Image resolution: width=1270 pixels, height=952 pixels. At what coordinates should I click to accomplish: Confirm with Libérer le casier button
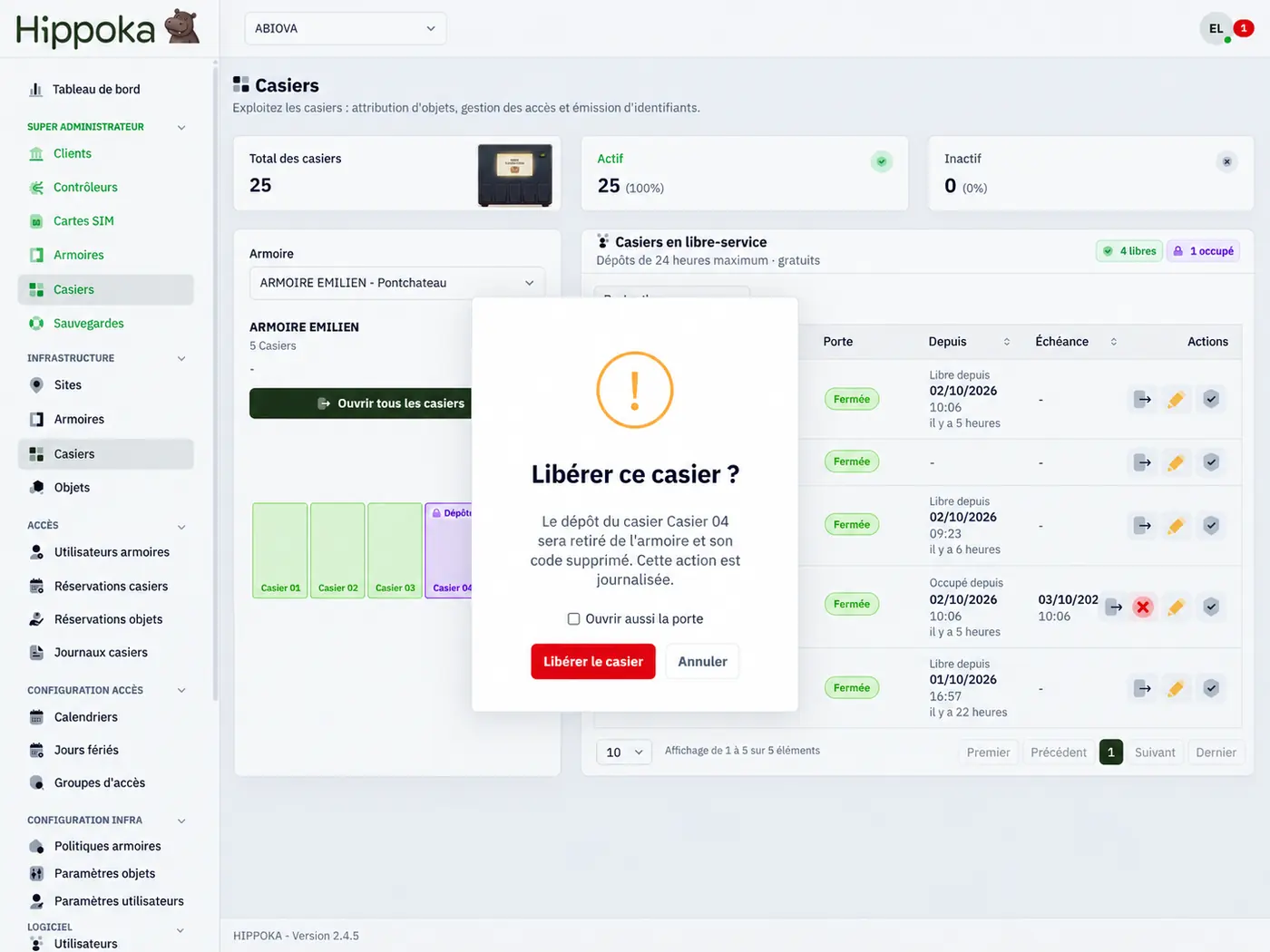point(593,661)
